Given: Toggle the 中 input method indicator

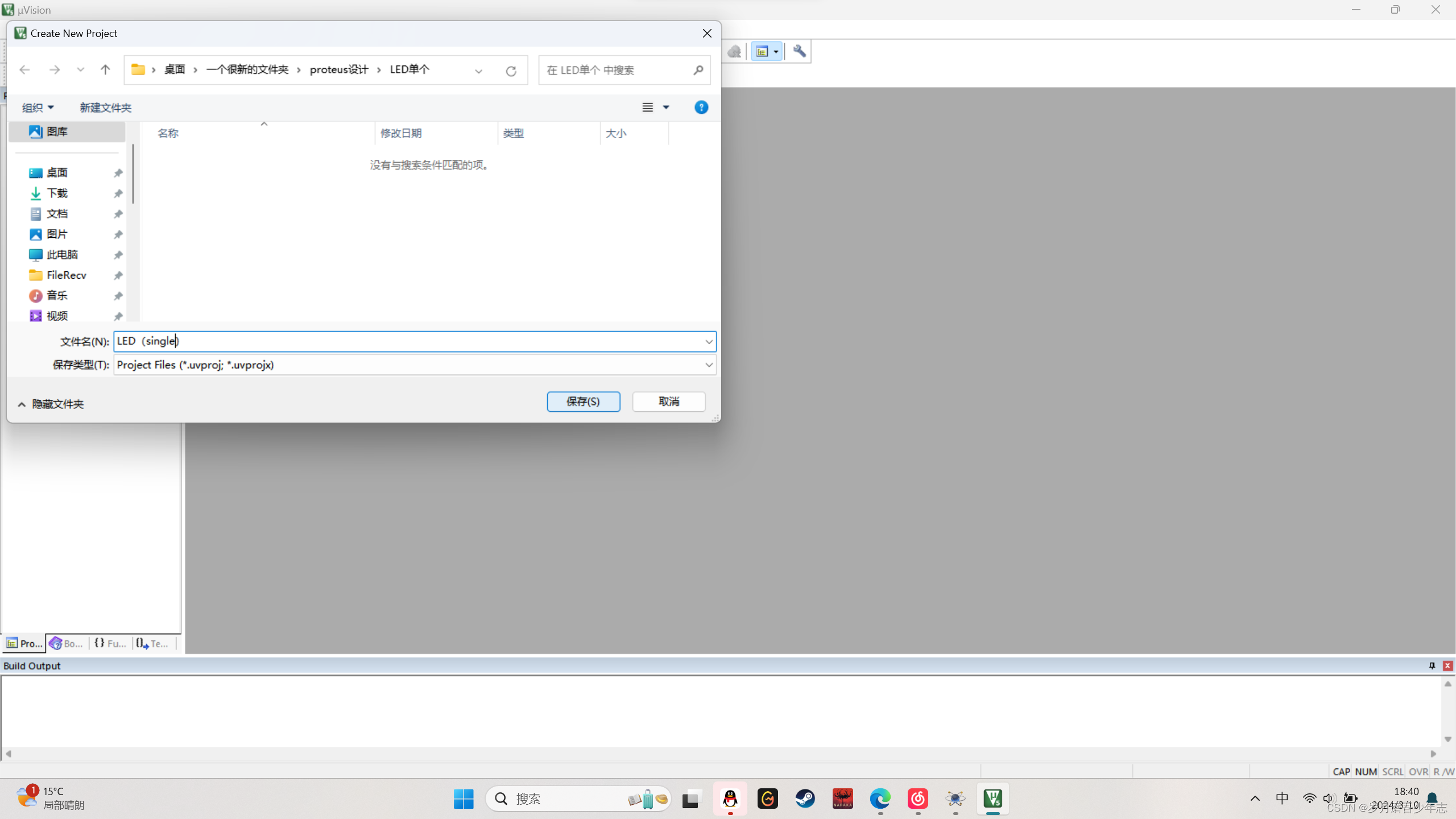Looking at the screenshot, I should pos(1282,798).
